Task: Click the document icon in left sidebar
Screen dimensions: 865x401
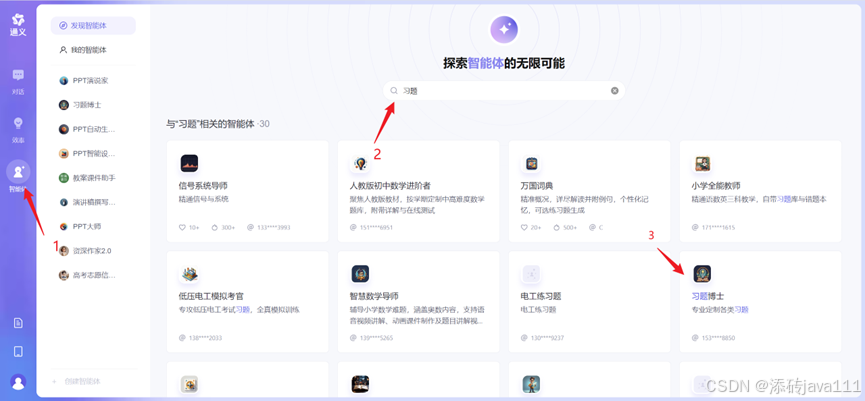Action: [x=18, y=323]
